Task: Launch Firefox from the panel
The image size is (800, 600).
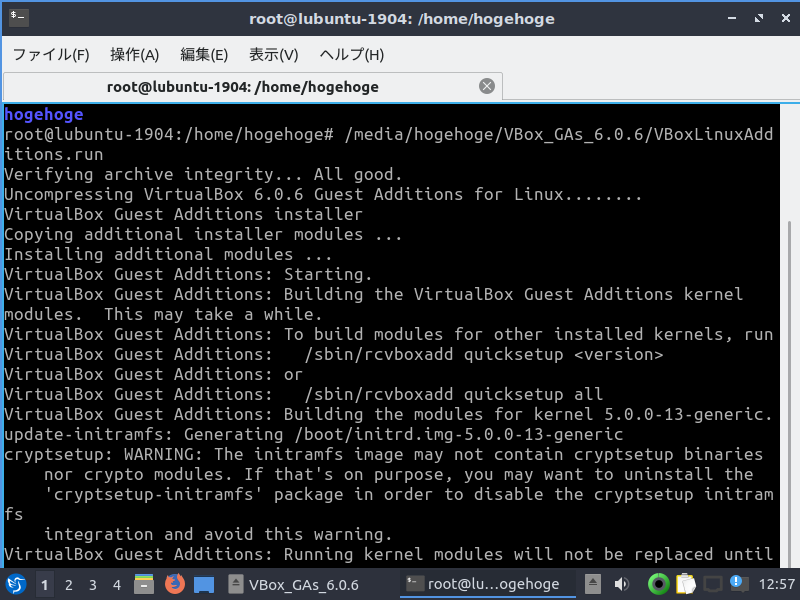Action: [174, 584]
